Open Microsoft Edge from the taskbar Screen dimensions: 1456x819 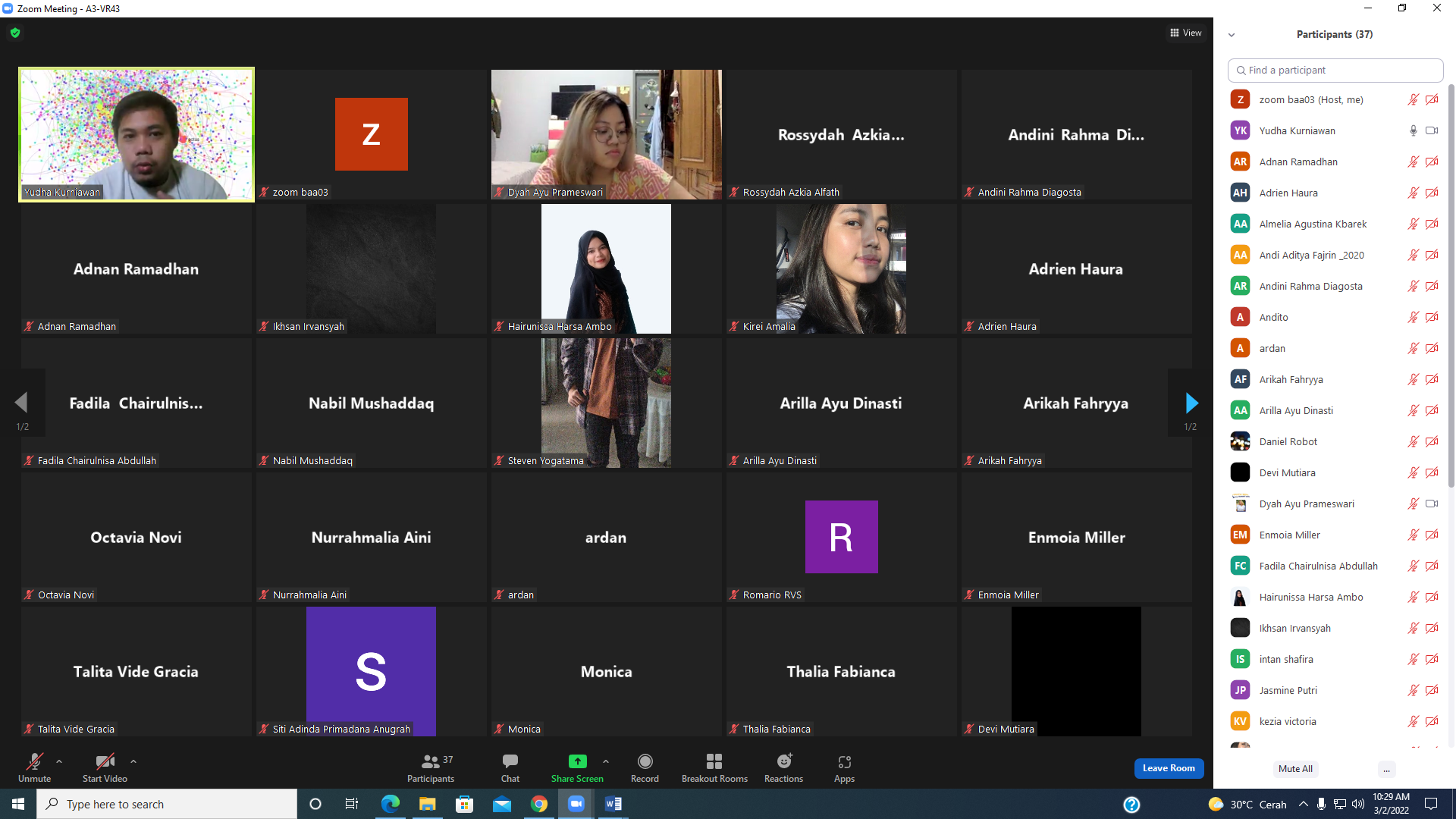tap(391, 804)
